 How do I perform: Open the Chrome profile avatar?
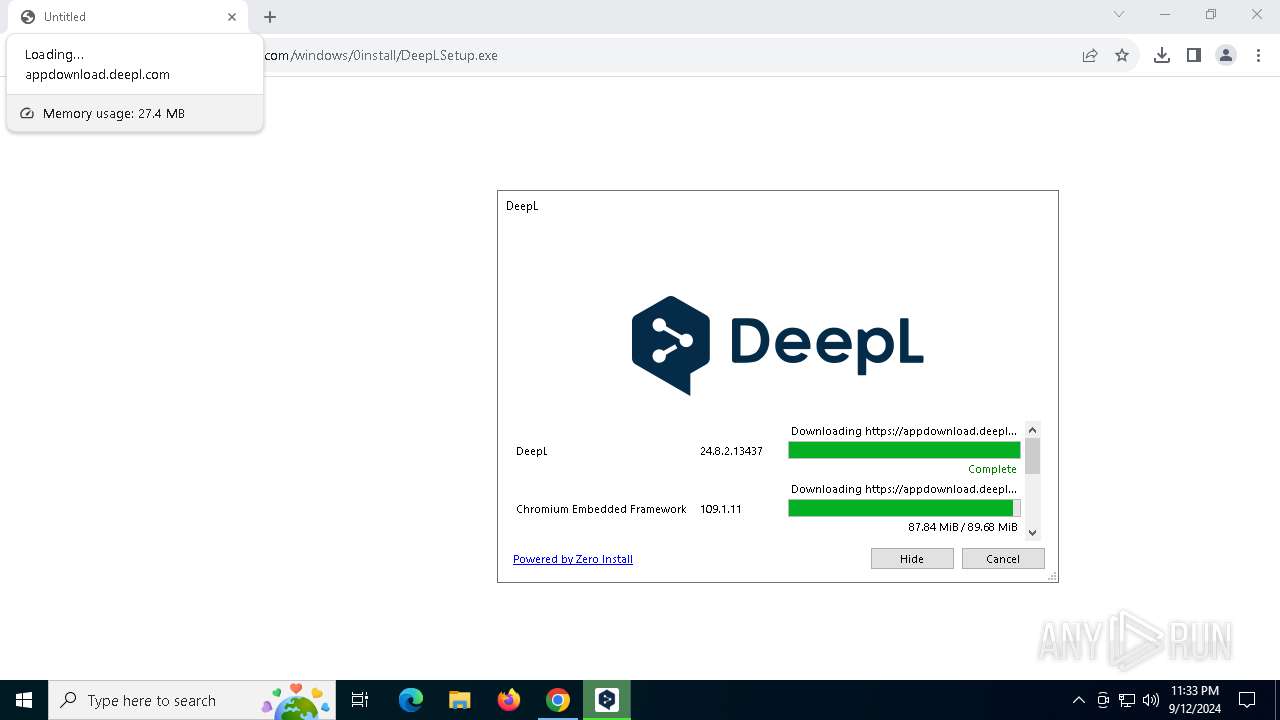coord(1226,55)
